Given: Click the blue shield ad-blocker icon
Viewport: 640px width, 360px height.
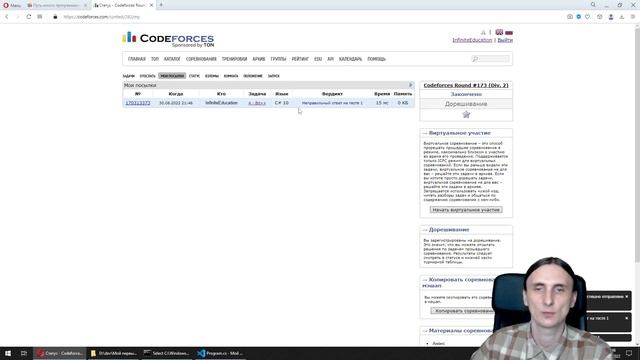Looking at the screenshot, I should point(578,17).
